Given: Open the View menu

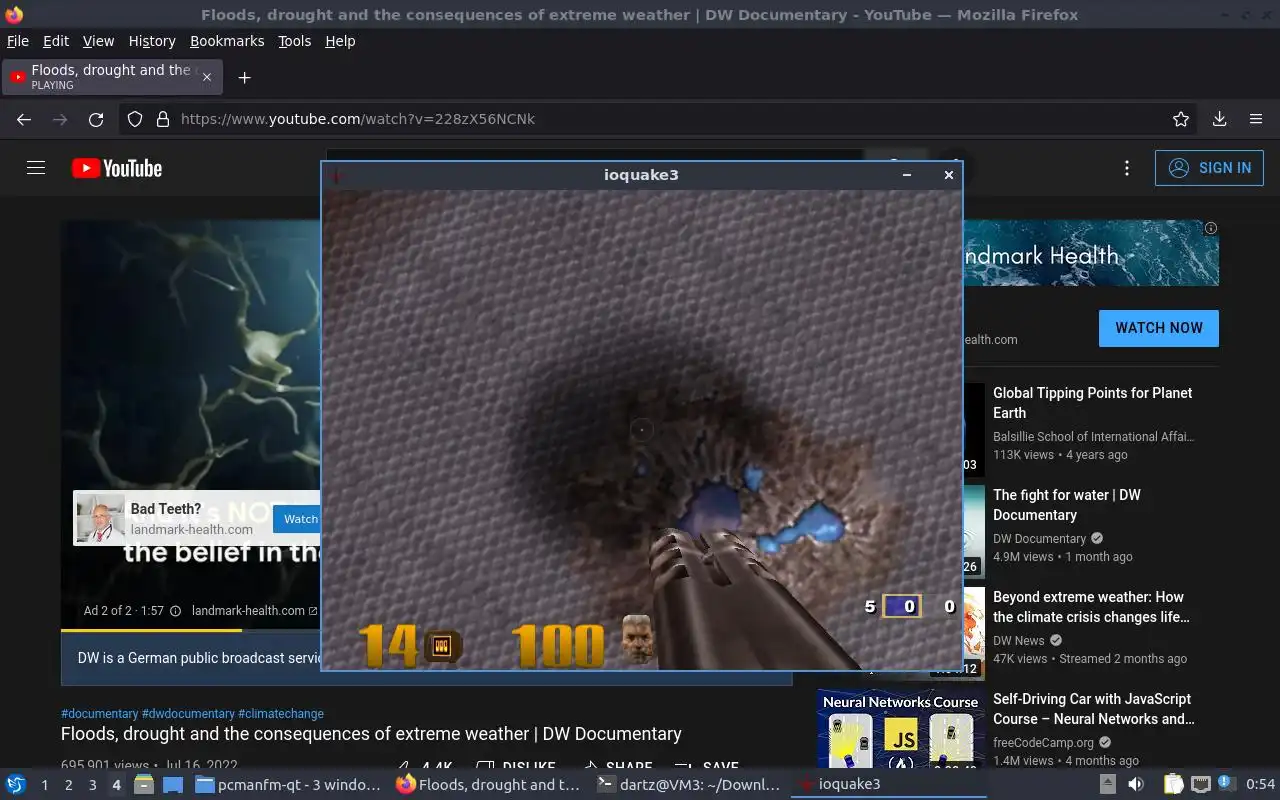Looking at the screenshot, I should click(98, 41).
